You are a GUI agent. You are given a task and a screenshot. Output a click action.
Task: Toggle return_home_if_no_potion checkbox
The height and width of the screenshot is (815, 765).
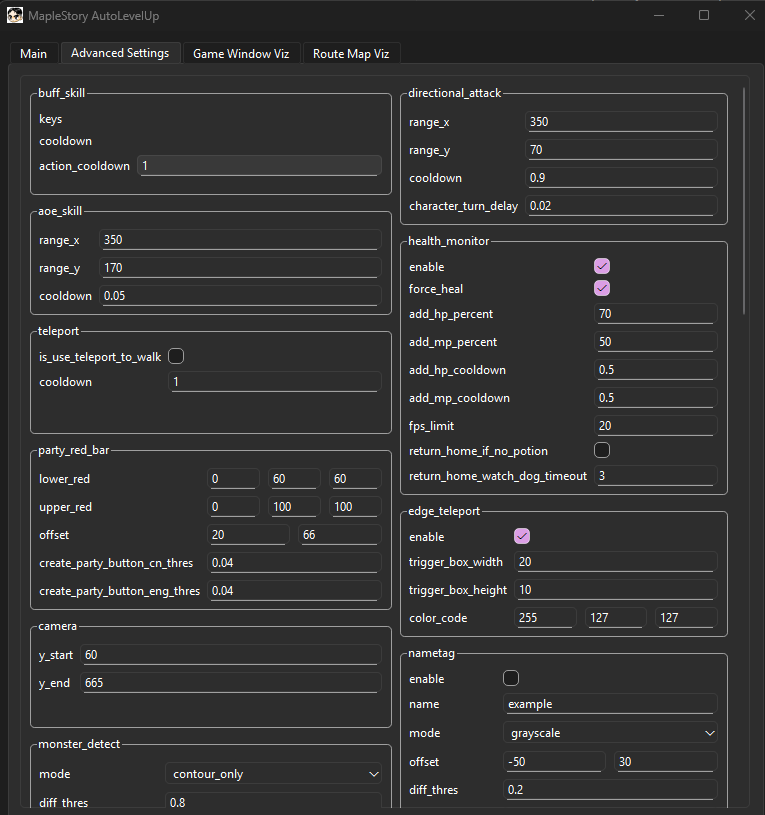pyautogui.click(x=602, y=451)
